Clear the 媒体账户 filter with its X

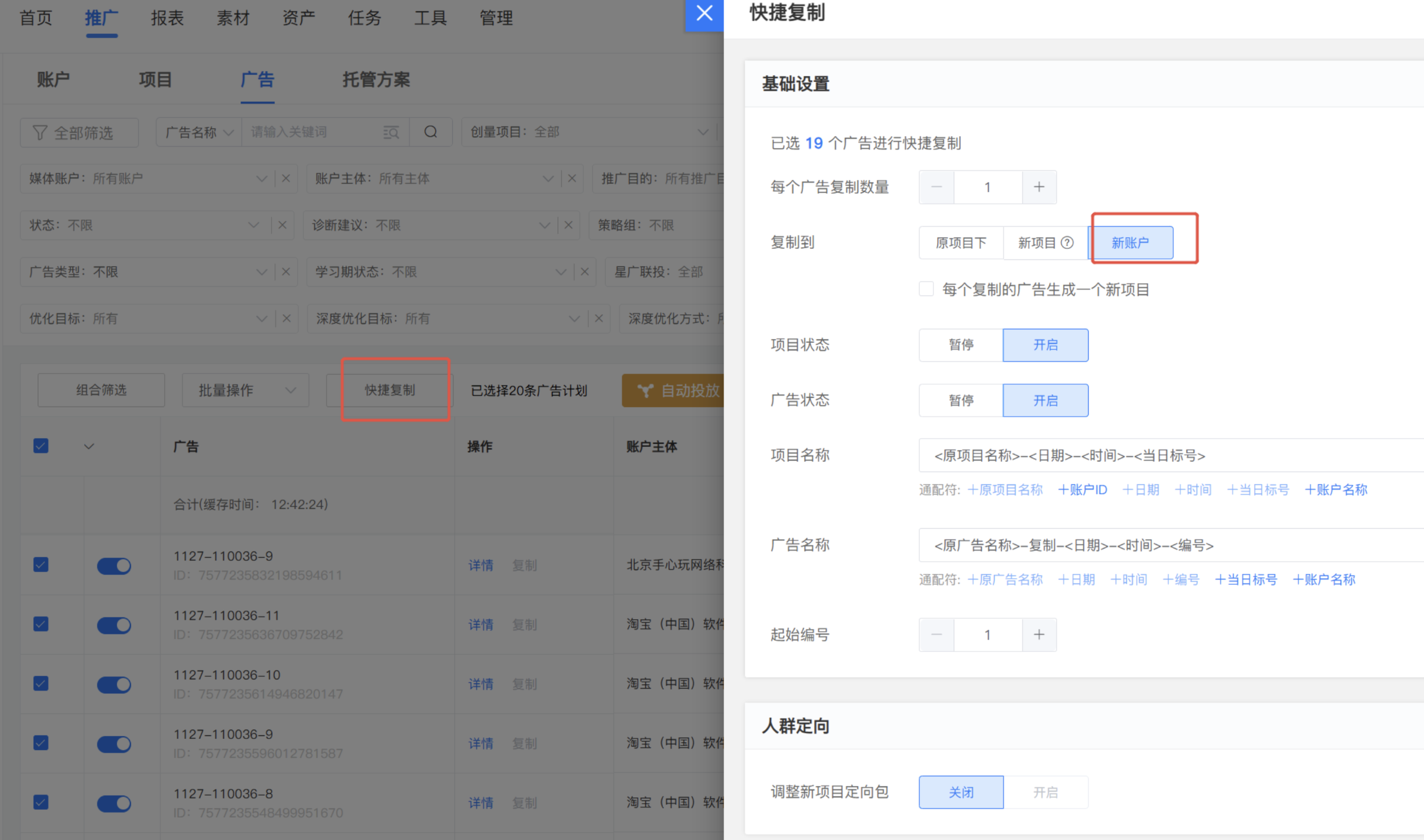pos(286,178)
